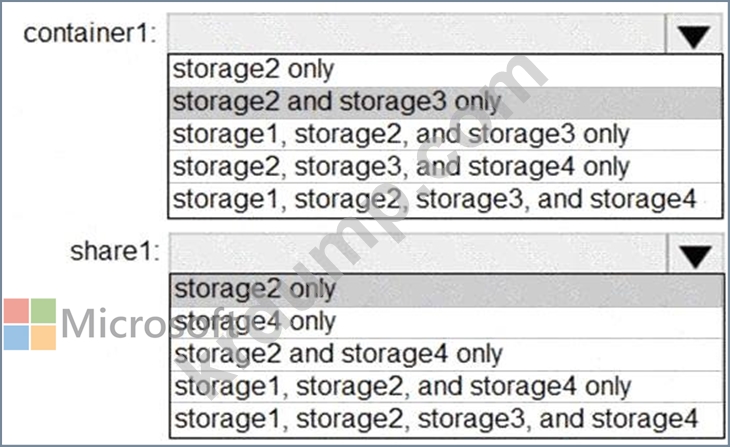Viewport: 730px width, 447px height.
Task: Expand the share1 dropdown arrow
Action: tap(692, 253)
